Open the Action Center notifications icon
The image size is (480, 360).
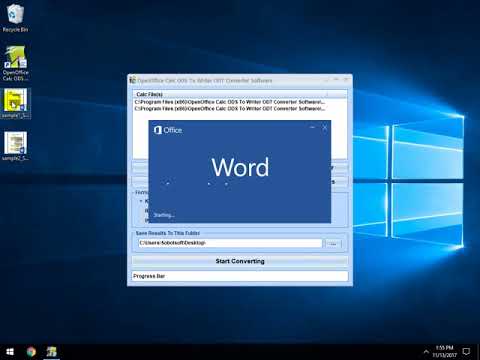[466, 352]
